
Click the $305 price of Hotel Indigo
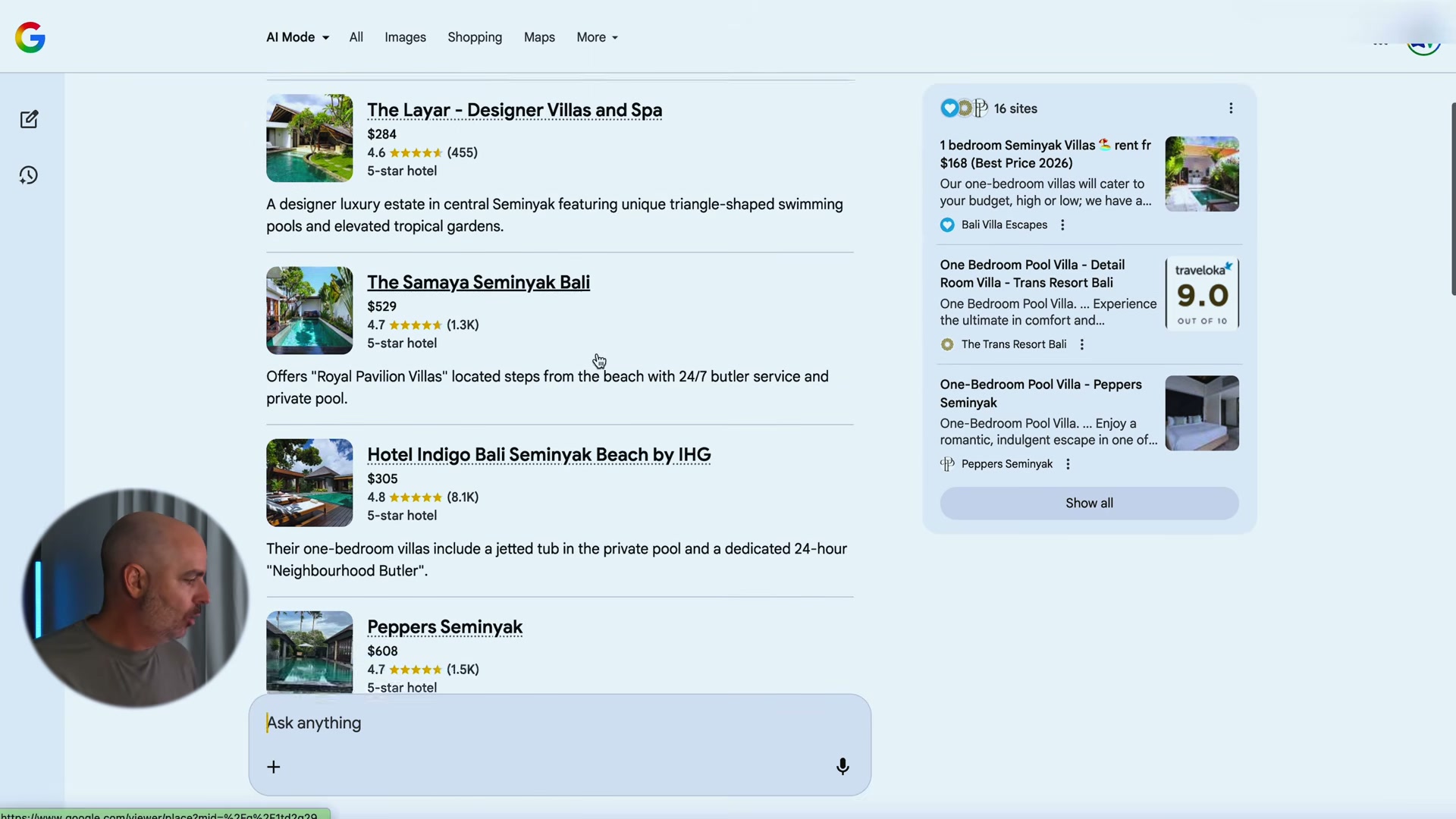382,479
